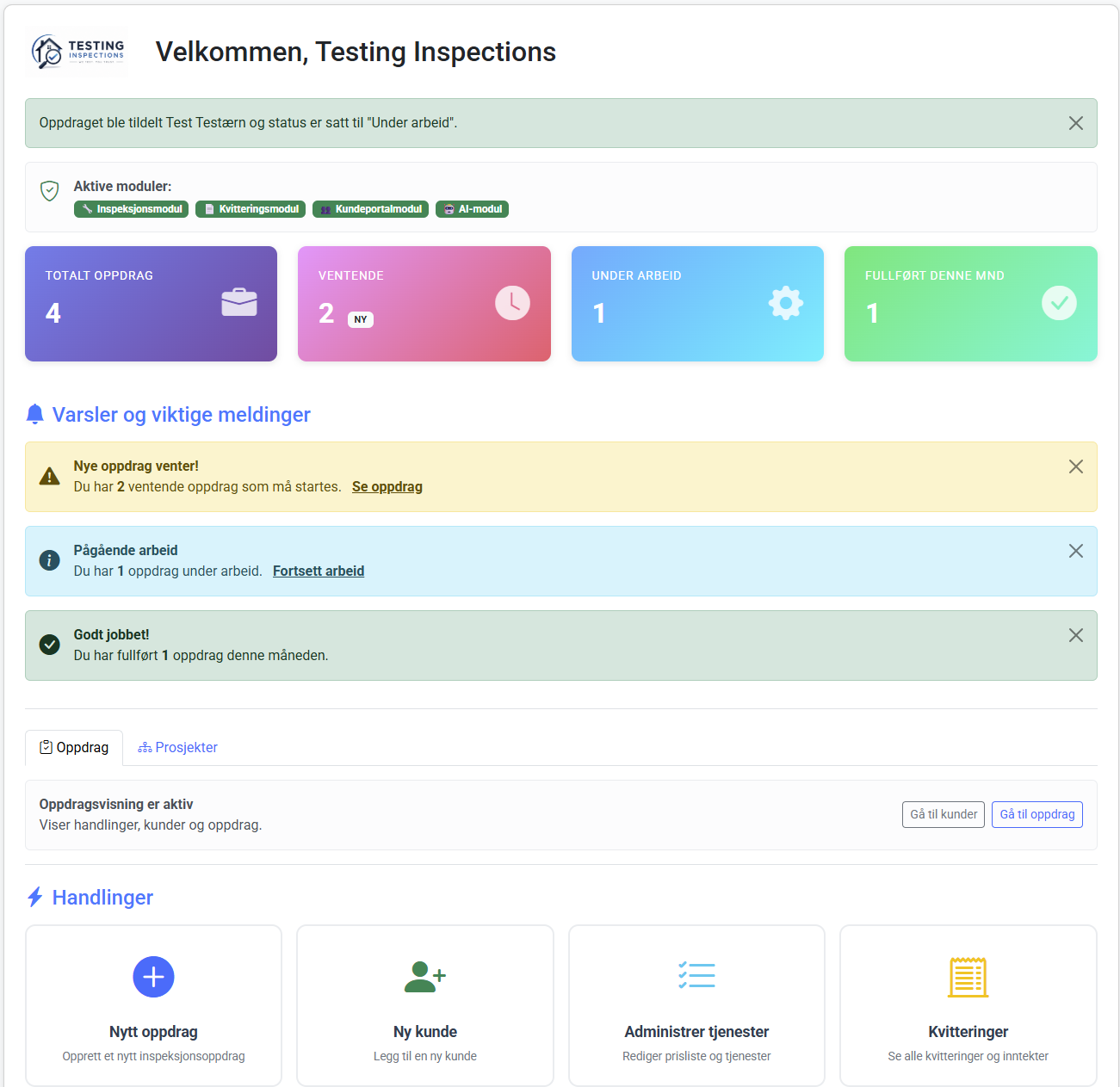The width and height of the screenshot is (1120, 1087).
Task: Click the checkmark icon on Fullført denne mnd card
Action: pyautogui.click(x=1059, y=303)
